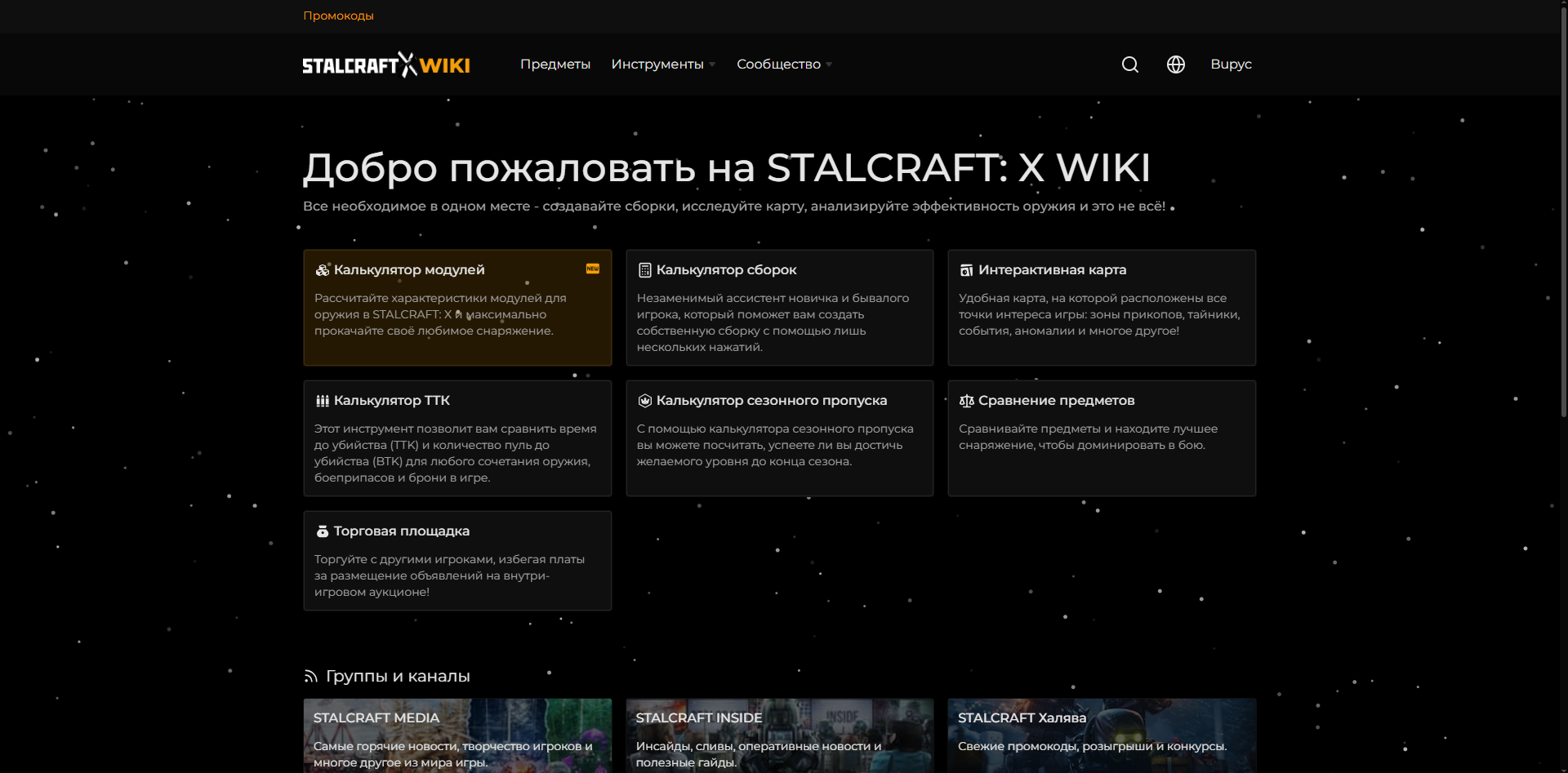Screen dimensions: 1568x773
Task: Click the module calculator icon
Action: 323,270
